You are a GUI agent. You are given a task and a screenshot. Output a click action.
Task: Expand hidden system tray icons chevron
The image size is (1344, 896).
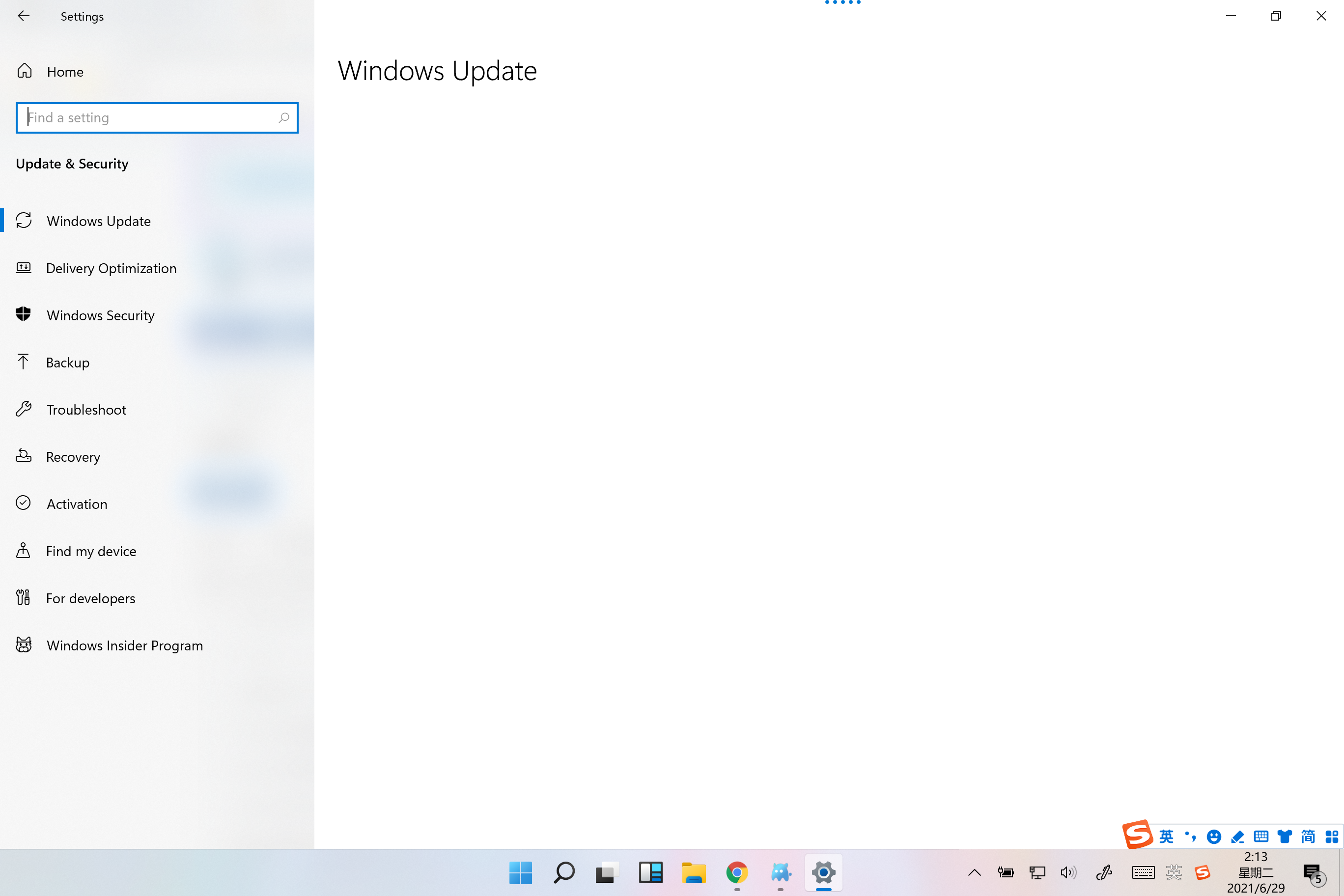[974, 872]
